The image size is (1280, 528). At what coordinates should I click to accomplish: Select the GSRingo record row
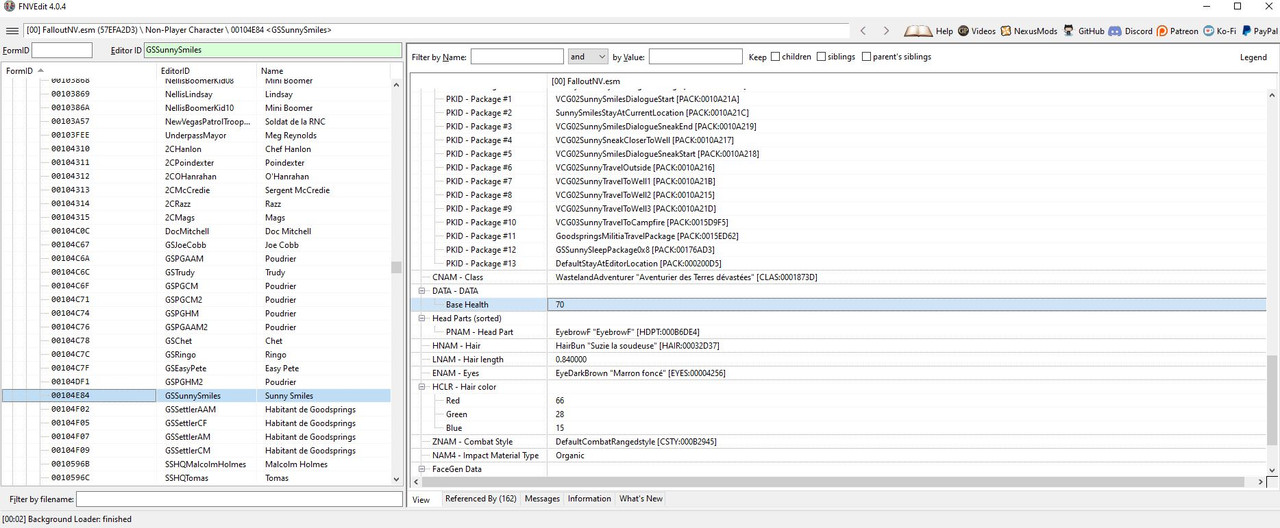click(196, 355)
